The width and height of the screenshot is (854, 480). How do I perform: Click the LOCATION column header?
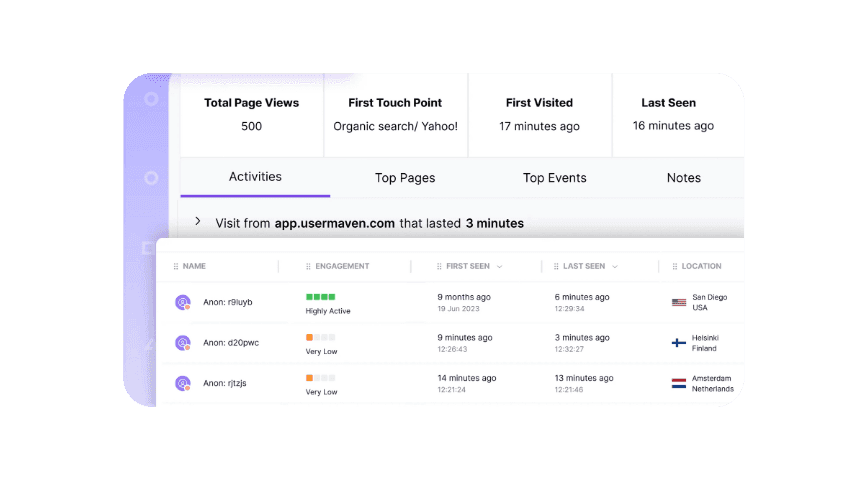click(701, 267)
